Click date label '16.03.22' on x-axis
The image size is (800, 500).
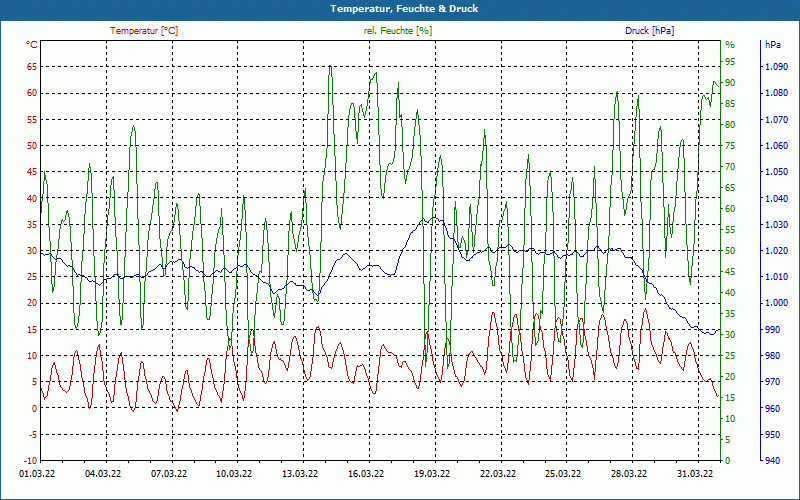coord(366,473)
